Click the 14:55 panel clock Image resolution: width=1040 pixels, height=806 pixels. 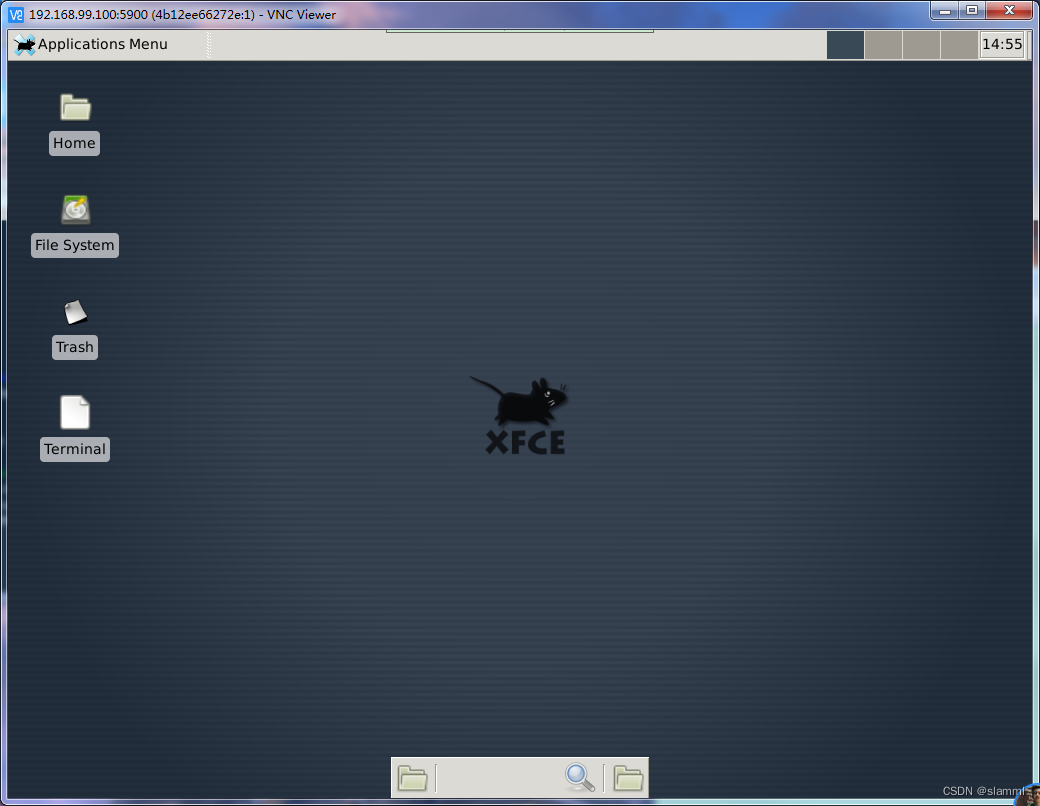[1002, 44]
